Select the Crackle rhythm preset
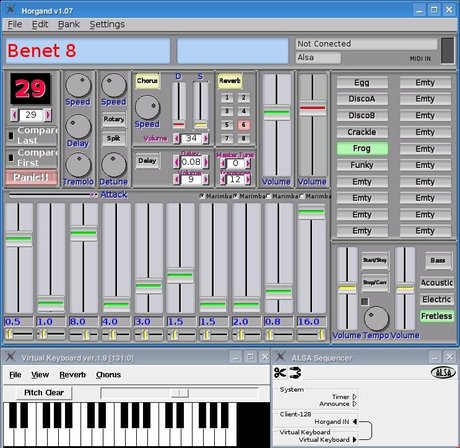 (362, 132)
